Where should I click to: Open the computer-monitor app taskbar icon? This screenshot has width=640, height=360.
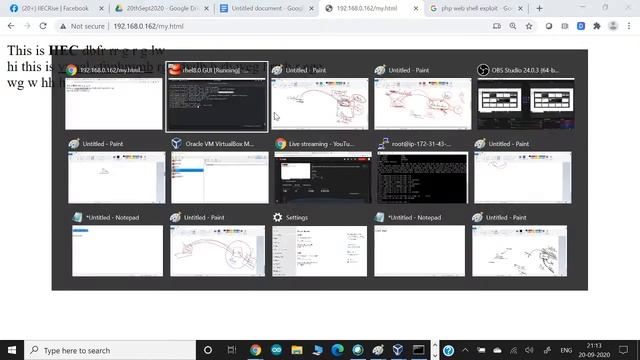pyautogui.click(x=317, y=350)
